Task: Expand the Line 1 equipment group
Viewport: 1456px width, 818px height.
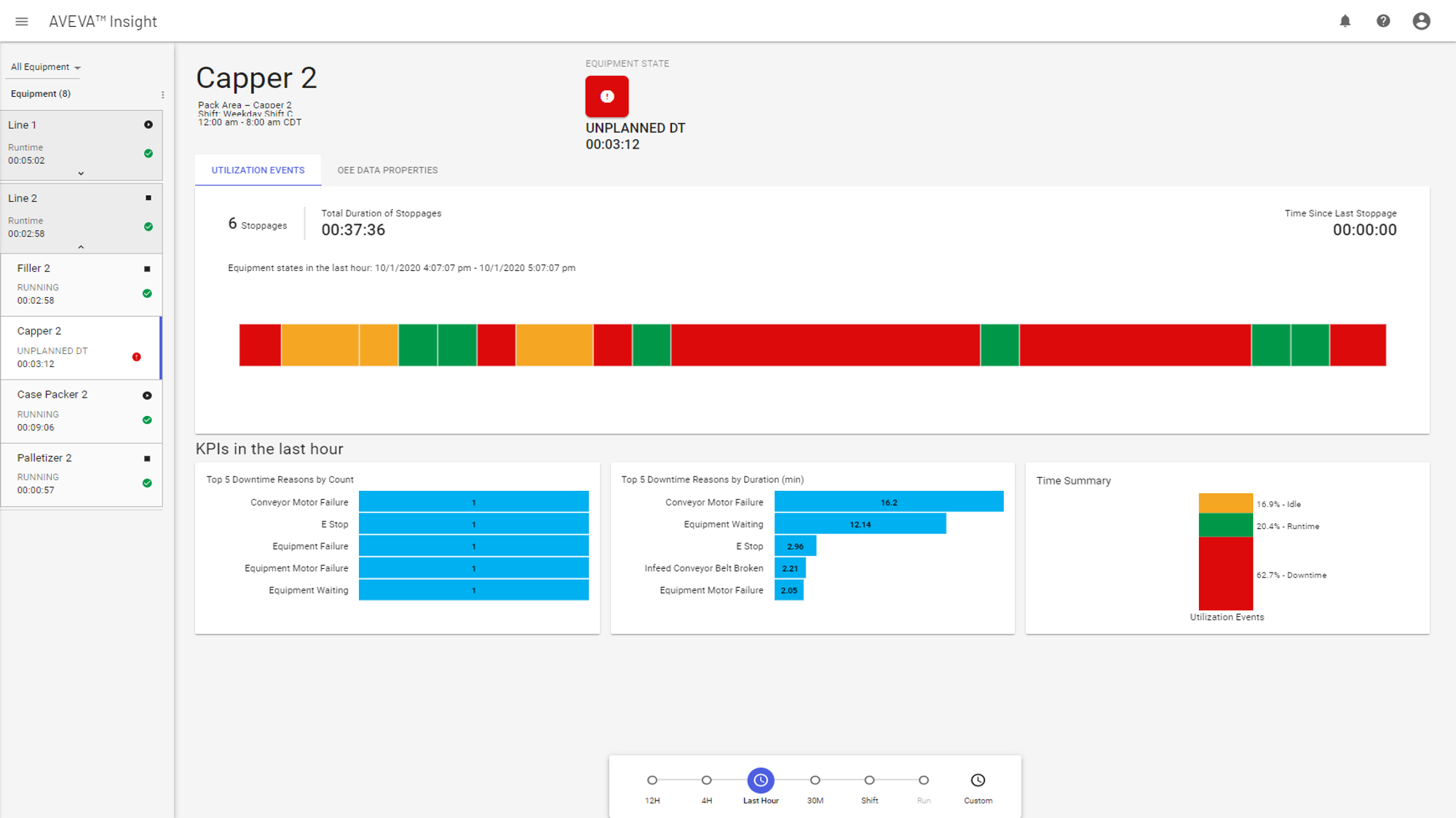Action: pyautogui.click(x=81, y=173)
